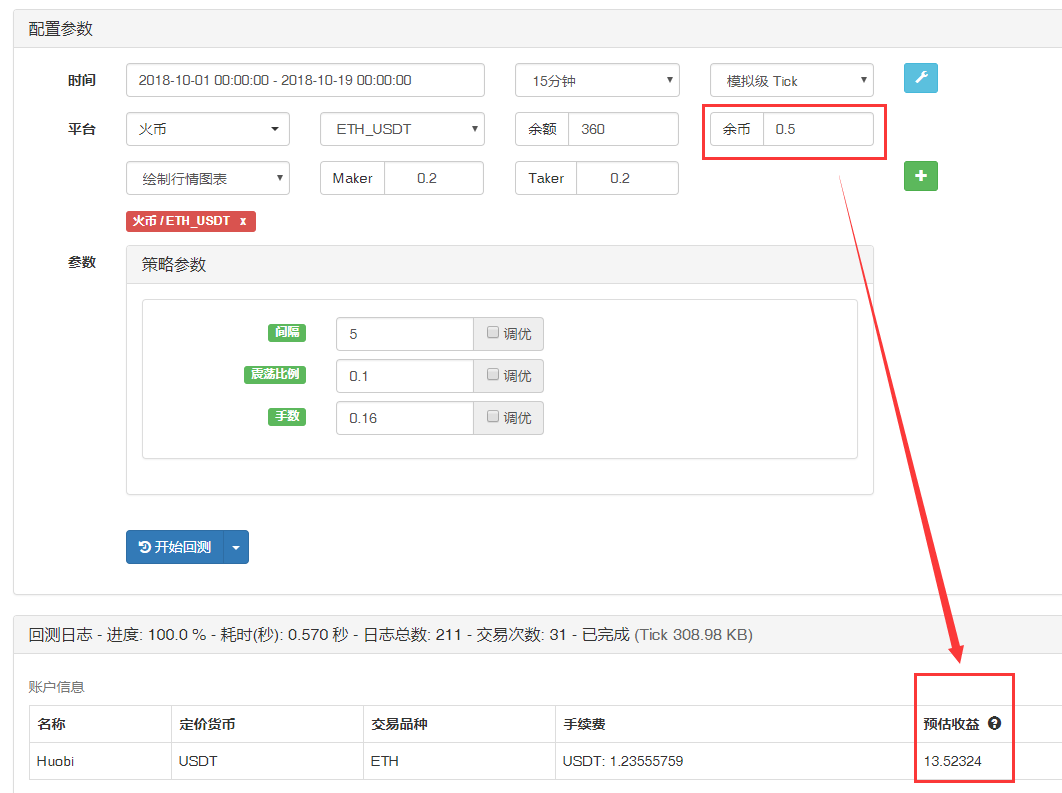1062x793 pixels.
Task: Open the 绘制行情图表 dropdown
Action: [x=207, y=177]
